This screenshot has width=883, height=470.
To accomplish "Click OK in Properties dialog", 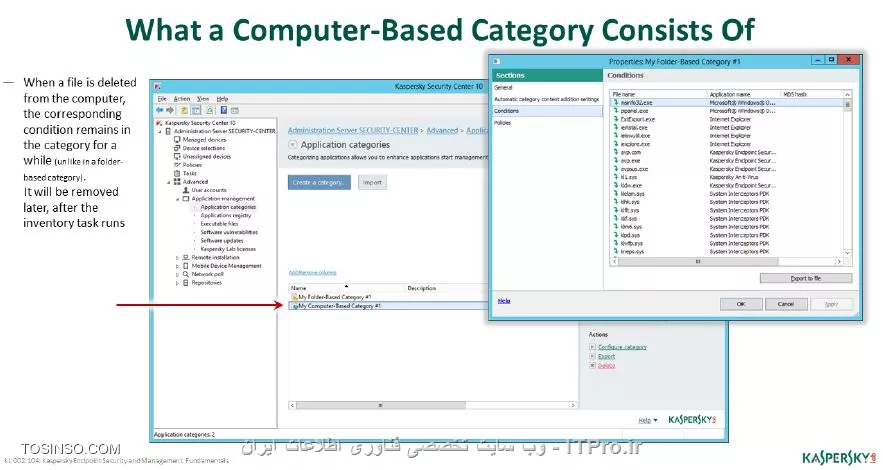I will pos(741,304).
